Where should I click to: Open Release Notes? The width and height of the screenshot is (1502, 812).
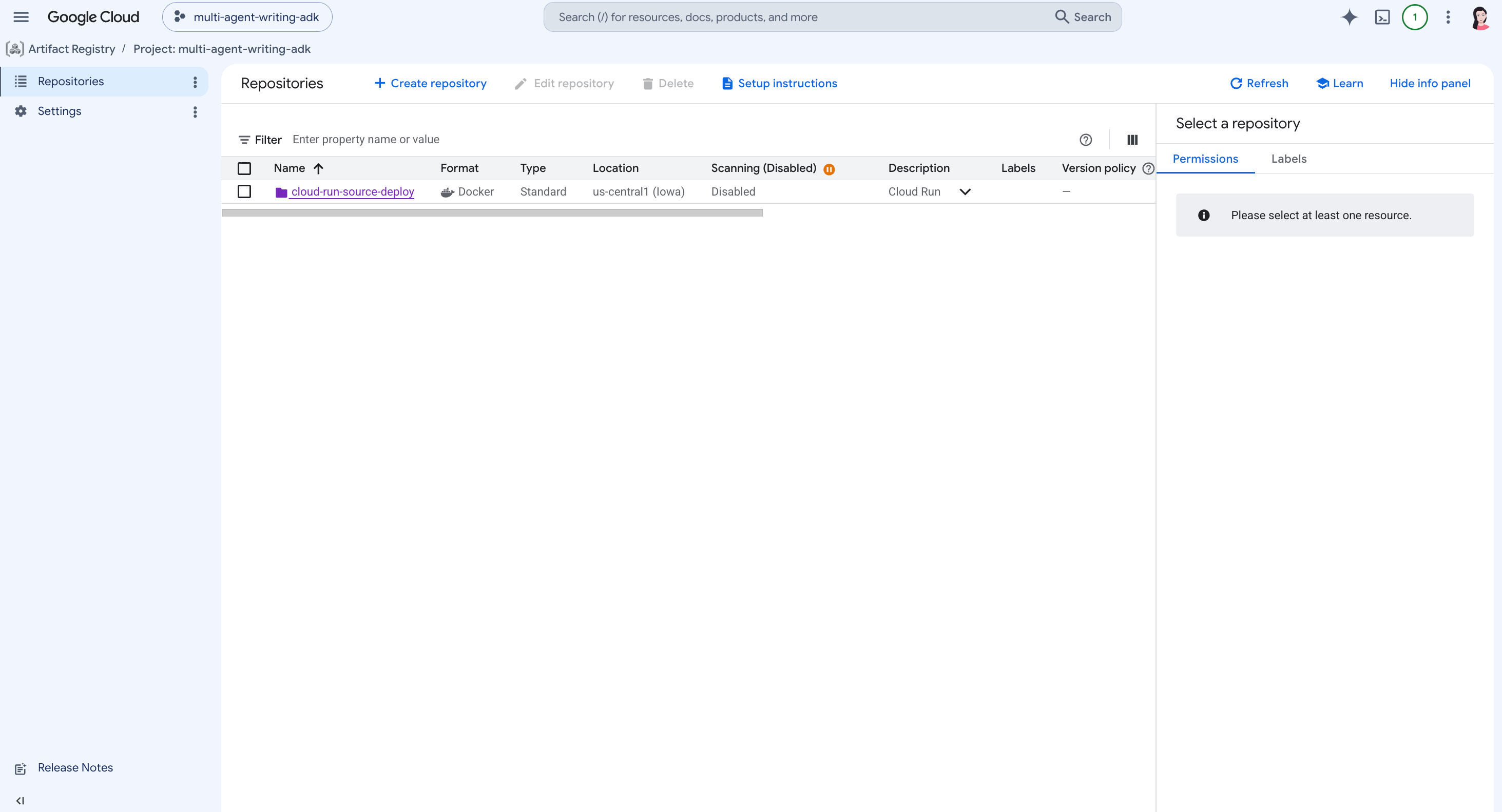75,768
